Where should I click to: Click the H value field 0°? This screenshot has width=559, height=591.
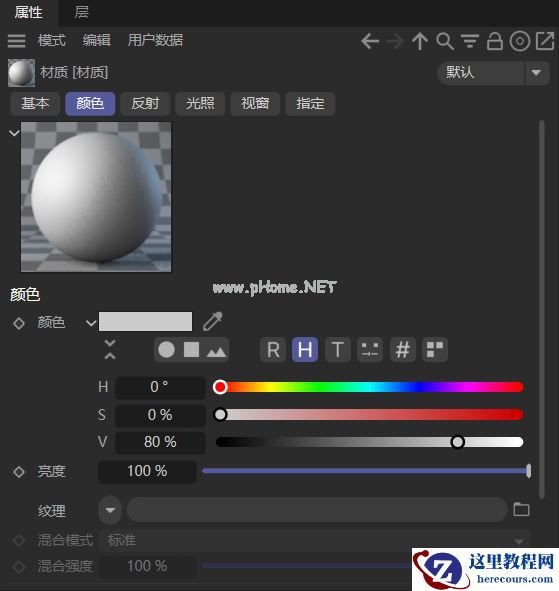click(160, 387)
